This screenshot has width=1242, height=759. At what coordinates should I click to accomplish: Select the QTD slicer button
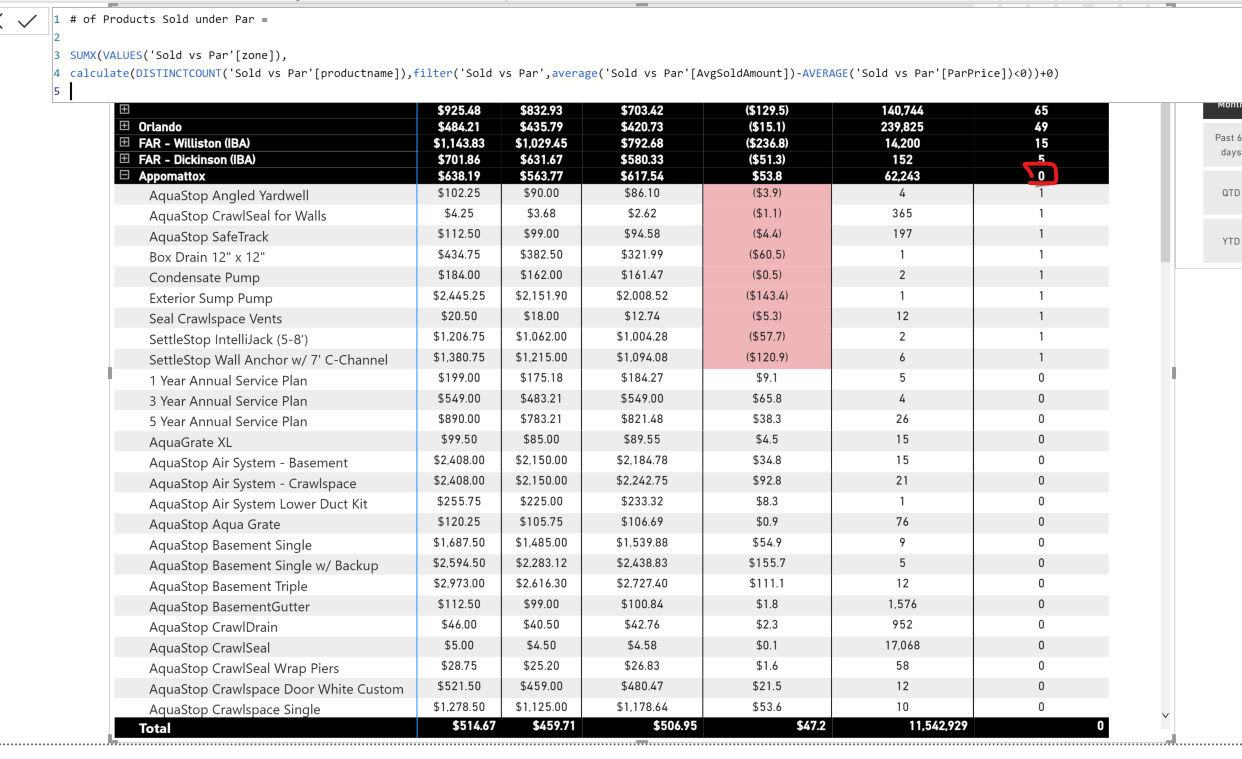pyautogui.click(x=1222, y=193)
